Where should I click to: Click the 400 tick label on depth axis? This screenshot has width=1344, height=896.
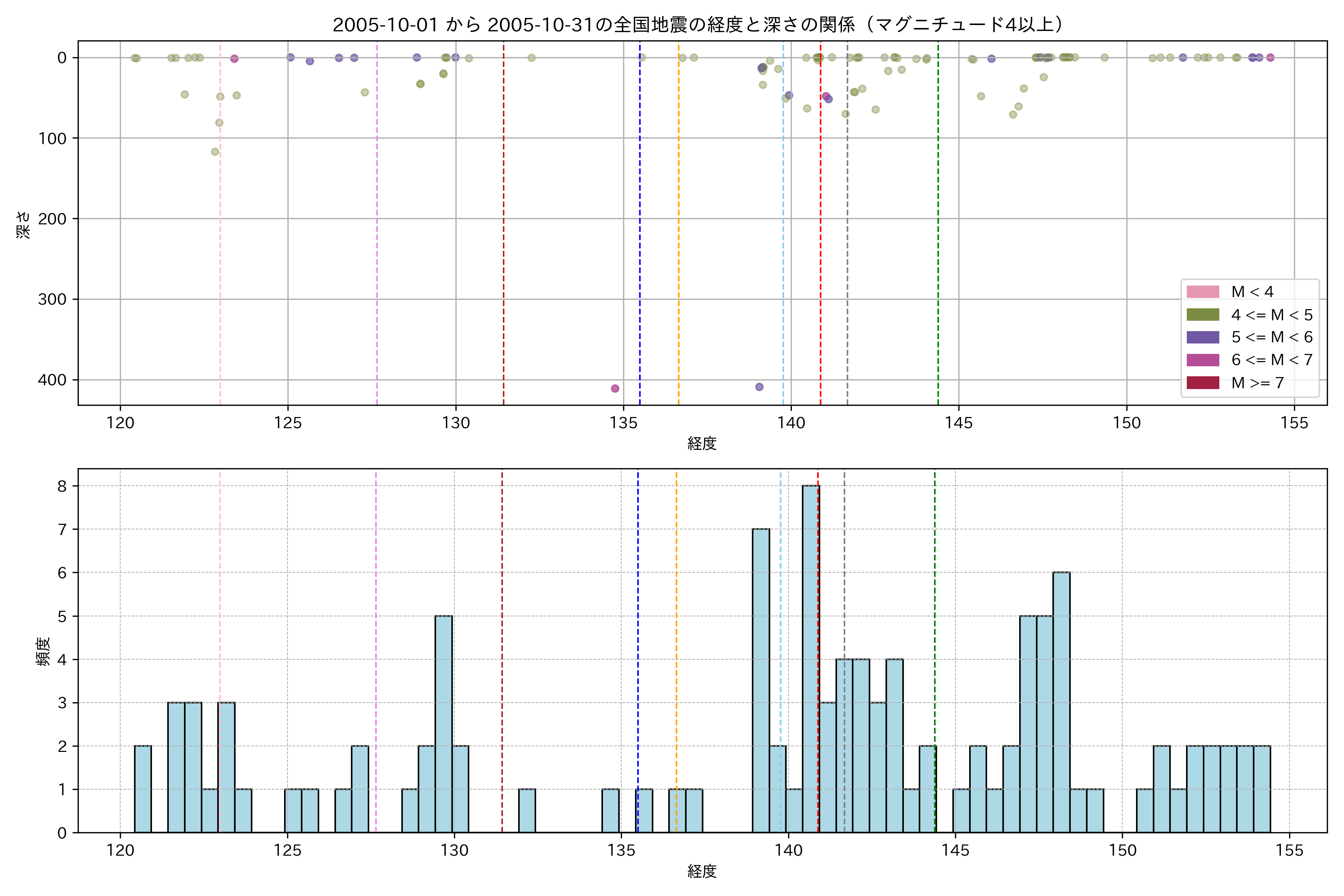52,380
